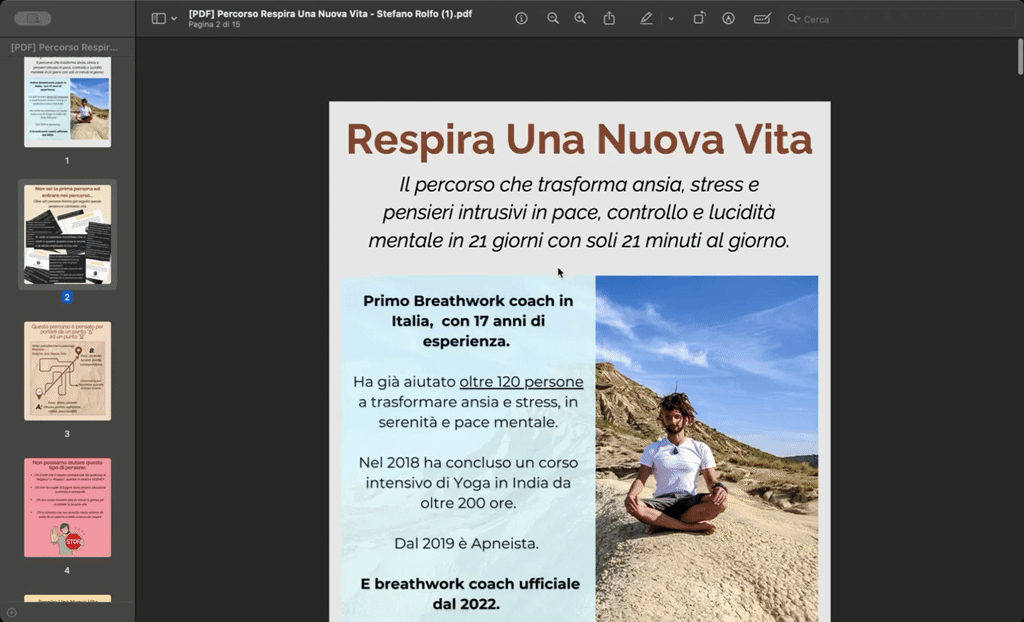Viewport: 1024px width, 622px height.
Task: Open page 3 from the sidebar
Action: click(66, 372)
